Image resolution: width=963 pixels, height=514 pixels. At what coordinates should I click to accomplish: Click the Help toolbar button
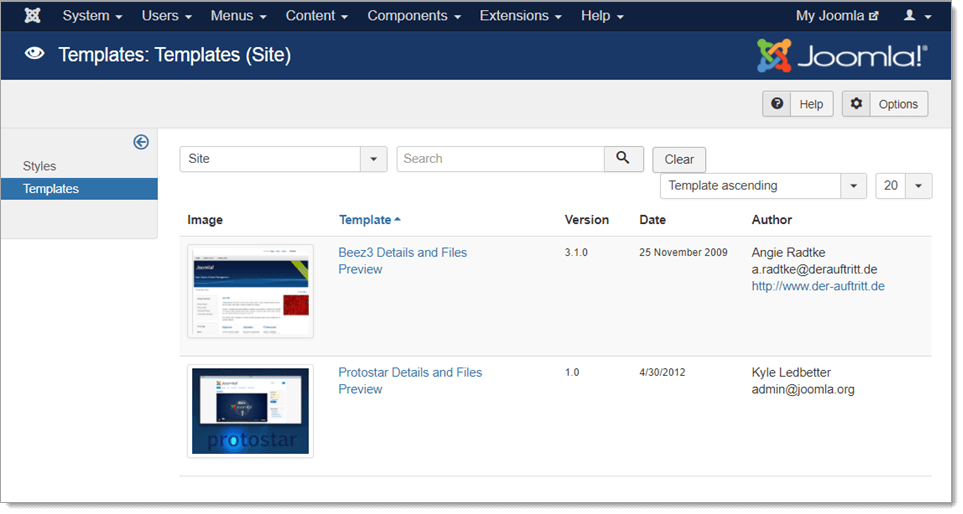[798, 104]
